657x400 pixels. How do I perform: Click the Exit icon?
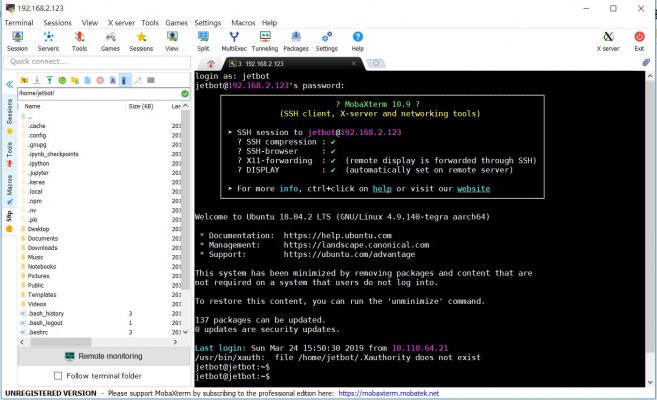[639, 40]
